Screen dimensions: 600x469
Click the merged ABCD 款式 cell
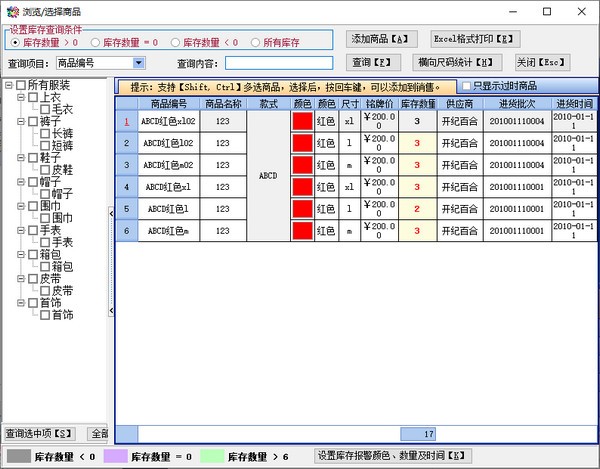click(268, 176)
